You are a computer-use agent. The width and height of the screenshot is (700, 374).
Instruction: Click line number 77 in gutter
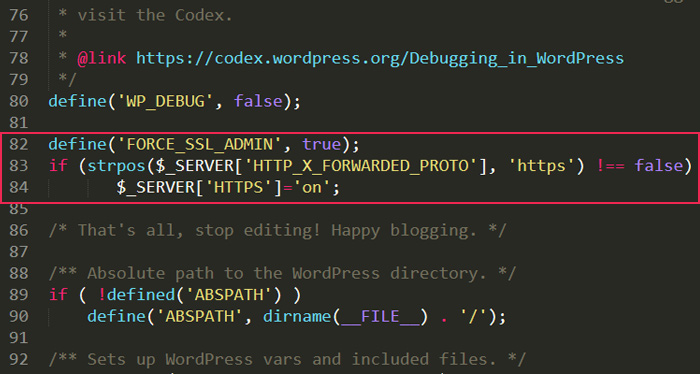19,37
